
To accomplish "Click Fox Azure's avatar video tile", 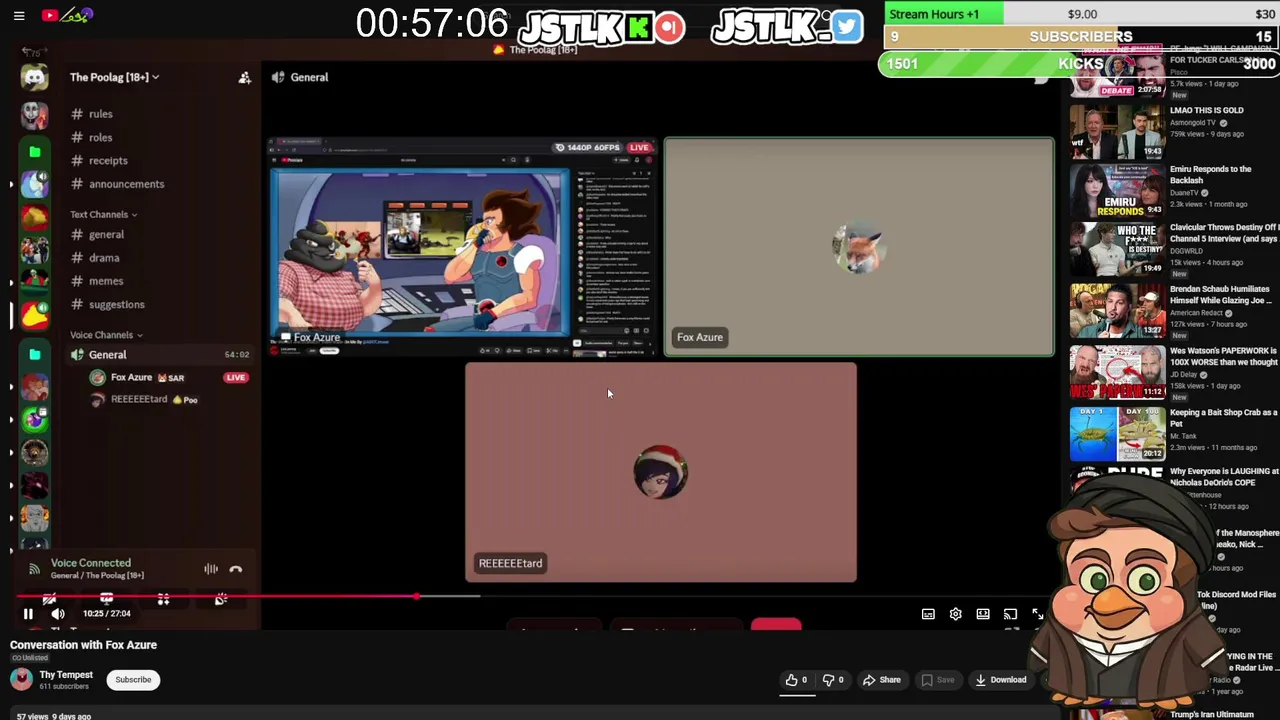I will click(859, 246).
